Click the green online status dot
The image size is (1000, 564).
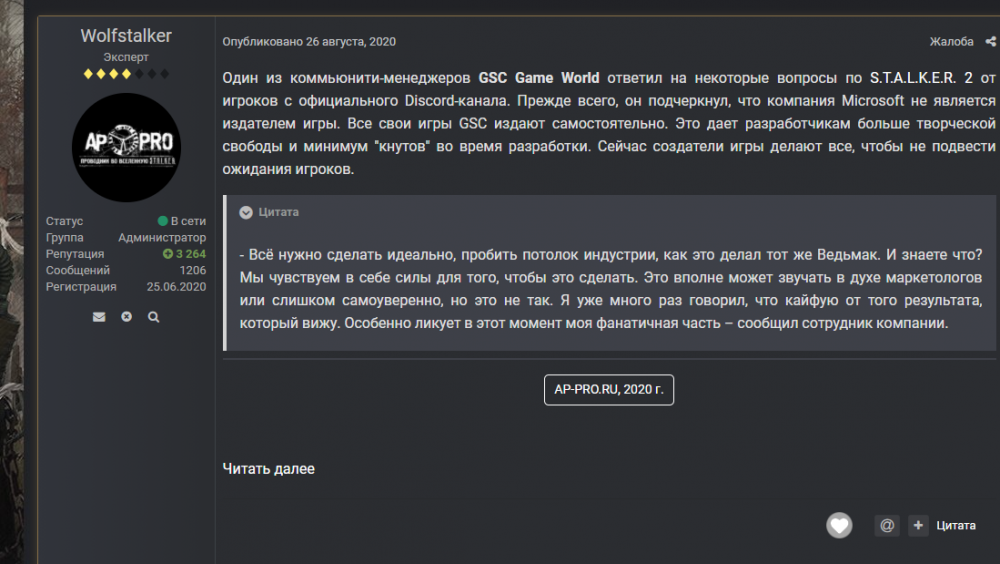click(x=162, y=221)
